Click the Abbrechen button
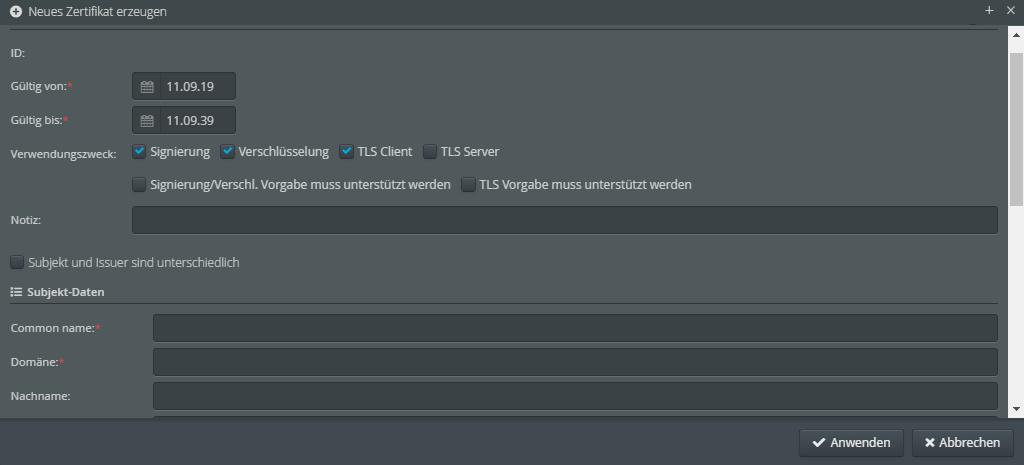 (x=963, y=443)
